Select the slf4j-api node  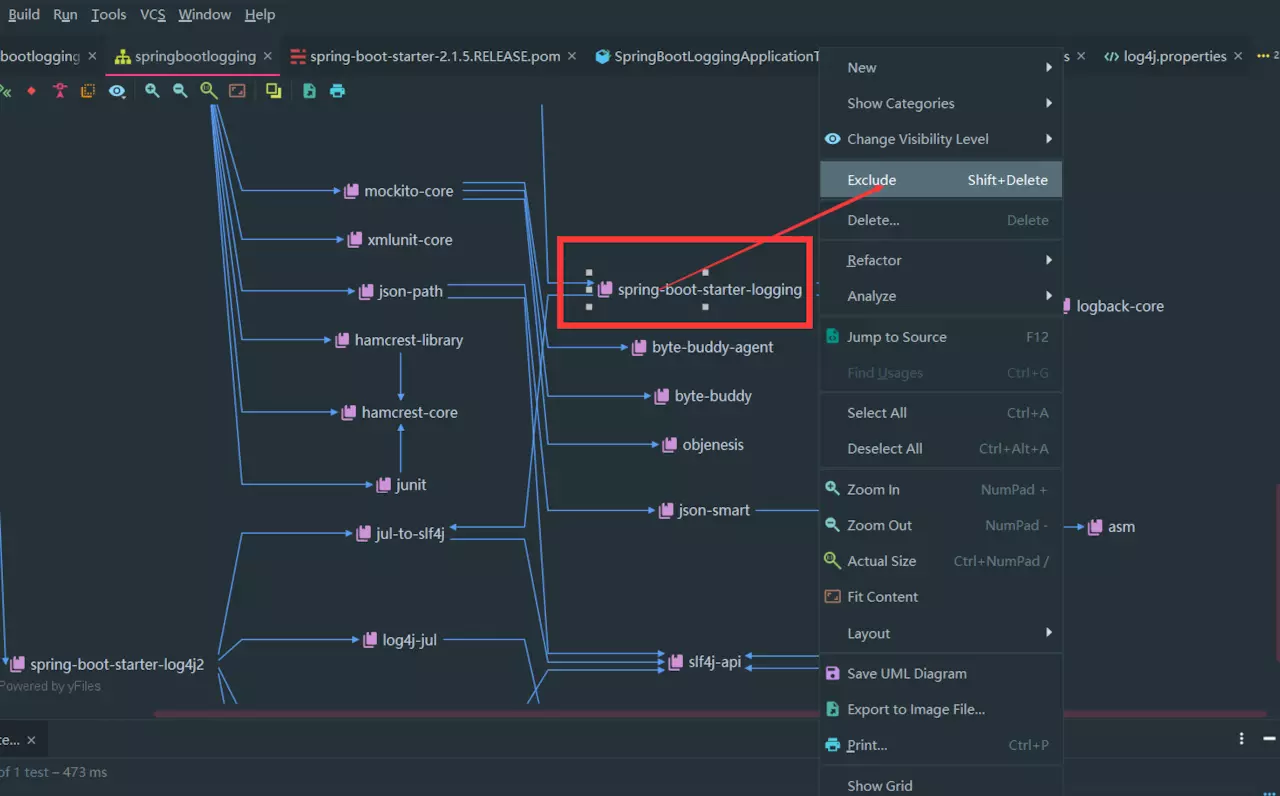point(704,662)
